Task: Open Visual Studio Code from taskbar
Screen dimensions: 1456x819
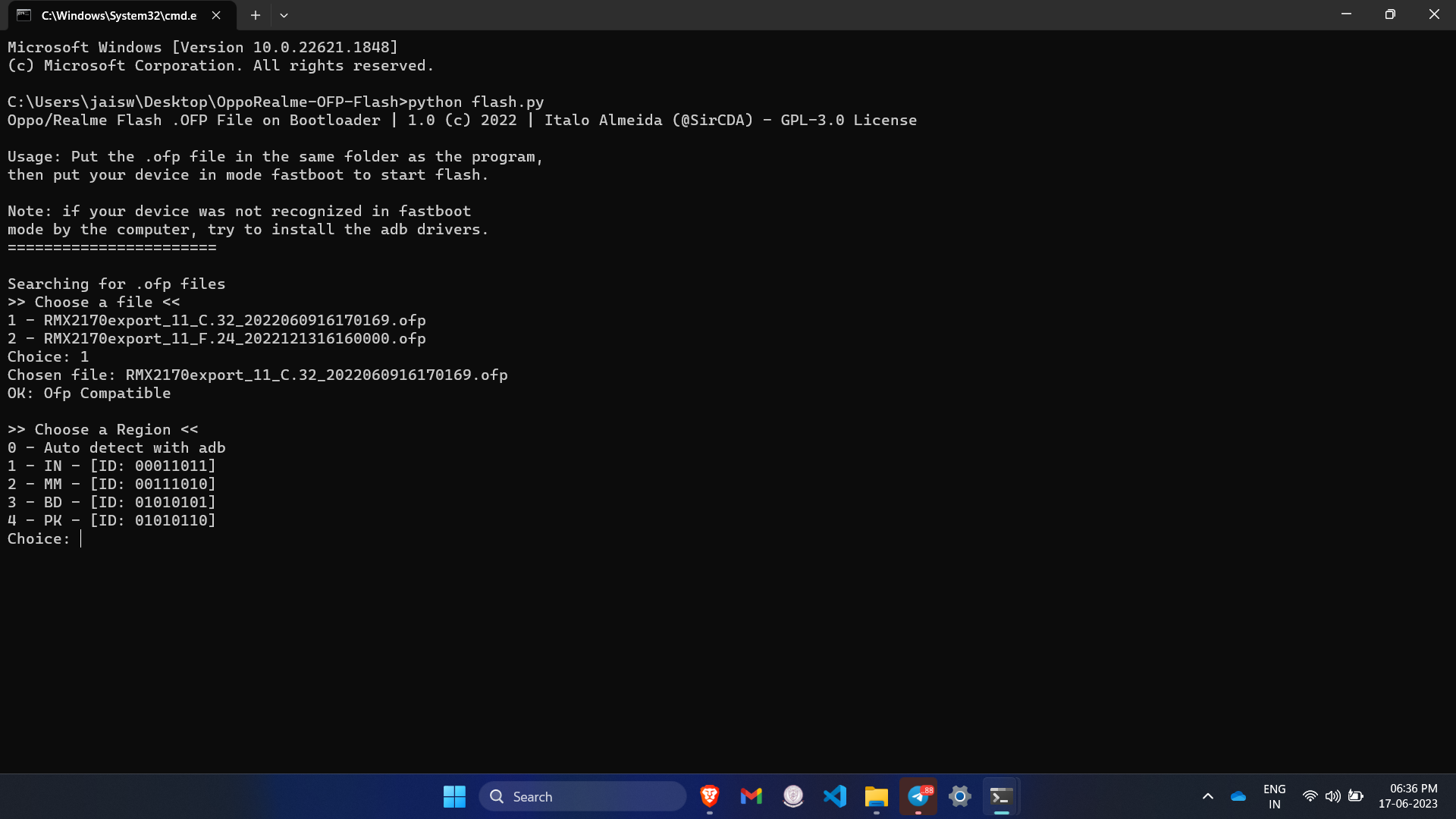Action: click(835, 796)
